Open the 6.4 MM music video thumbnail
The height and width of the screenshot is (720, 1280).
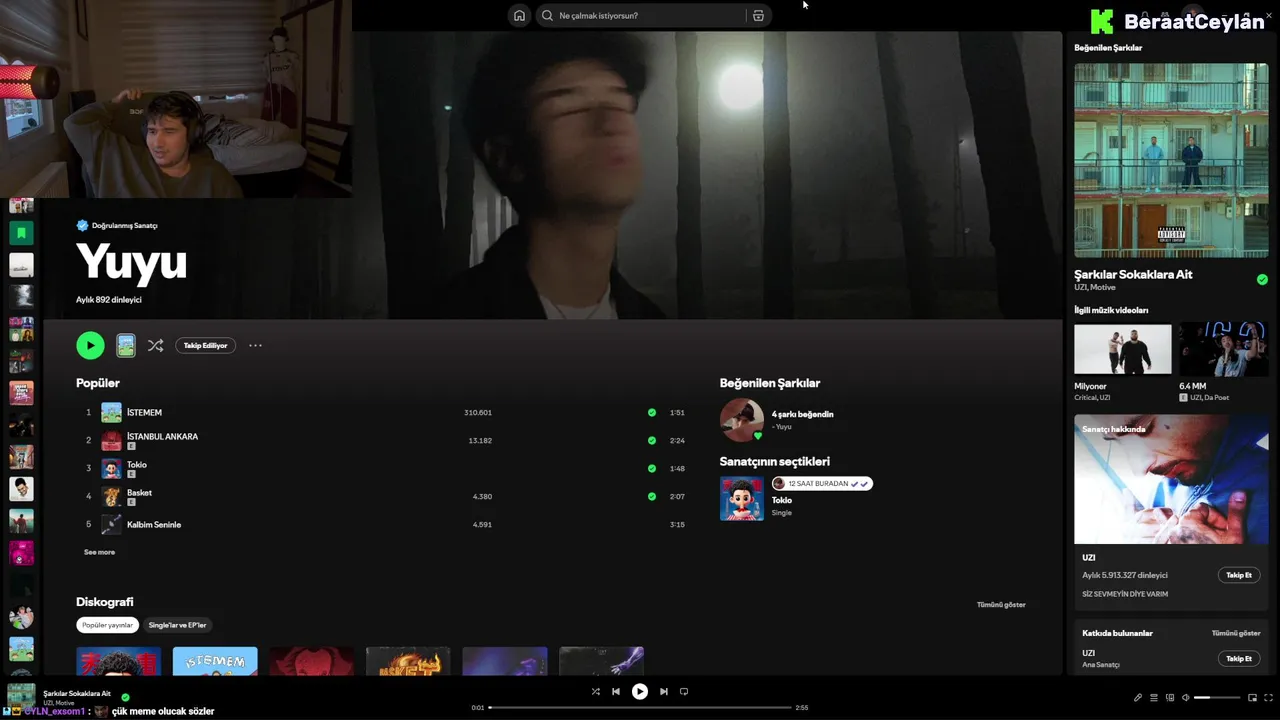(1224, 349)
